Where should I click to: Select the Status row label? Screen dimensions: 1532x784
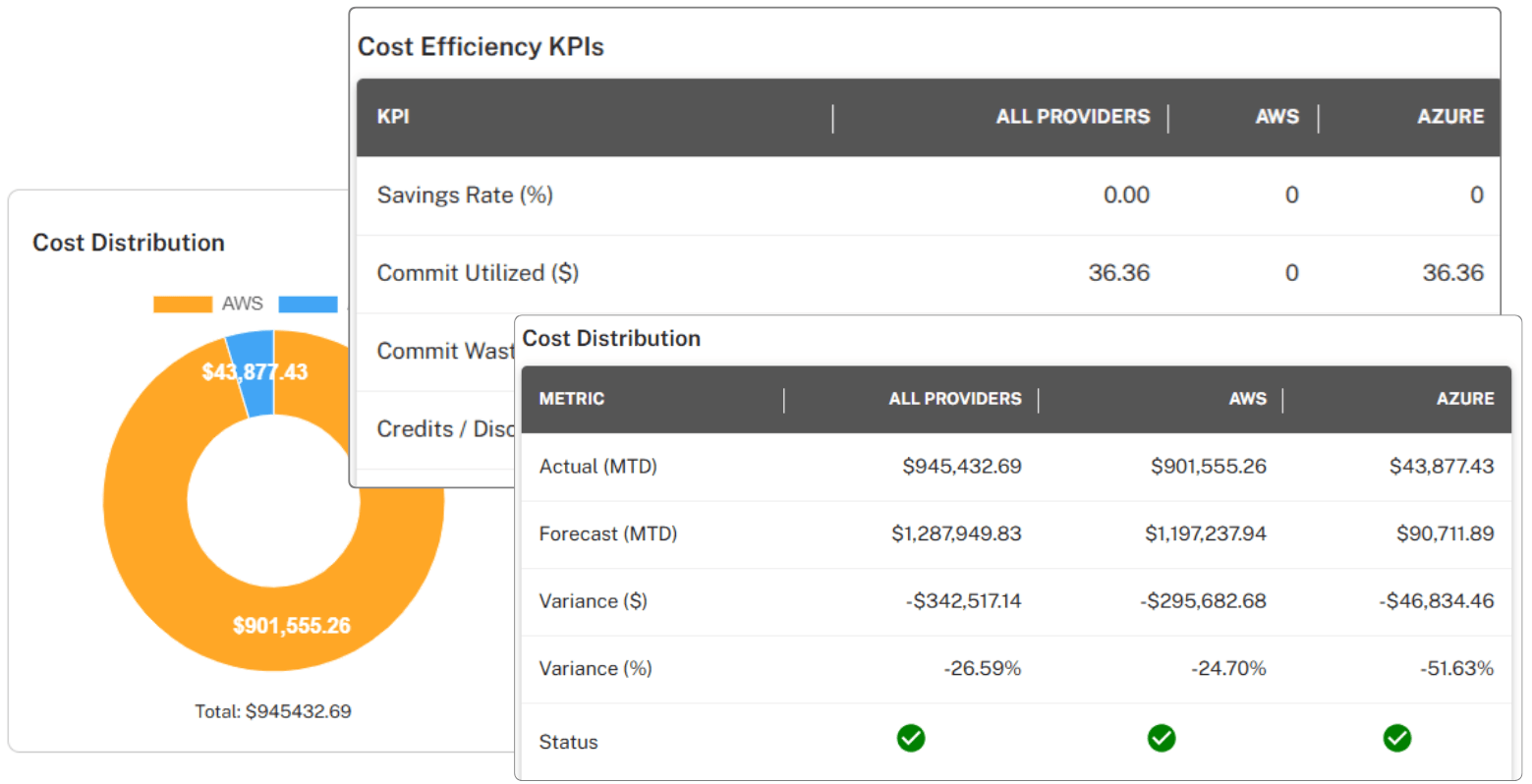tap(569, 742)
